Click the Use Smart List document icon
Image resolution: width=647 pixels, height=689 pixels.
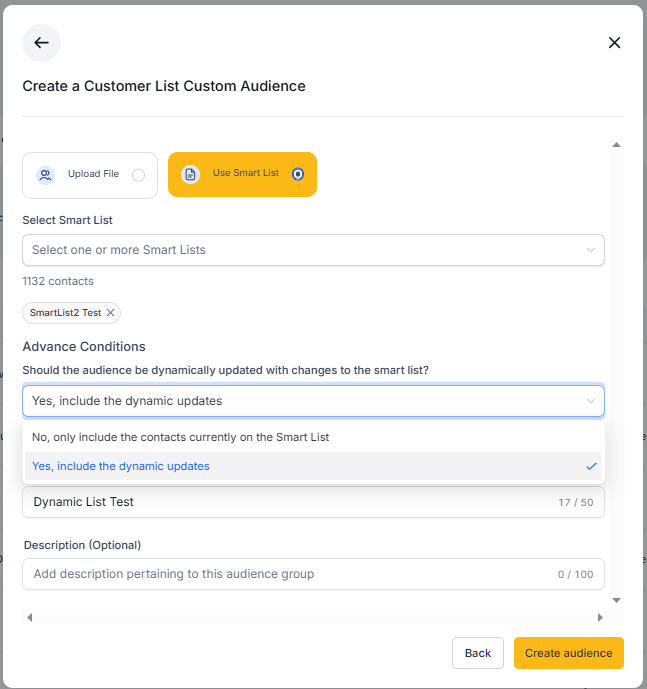190,175
